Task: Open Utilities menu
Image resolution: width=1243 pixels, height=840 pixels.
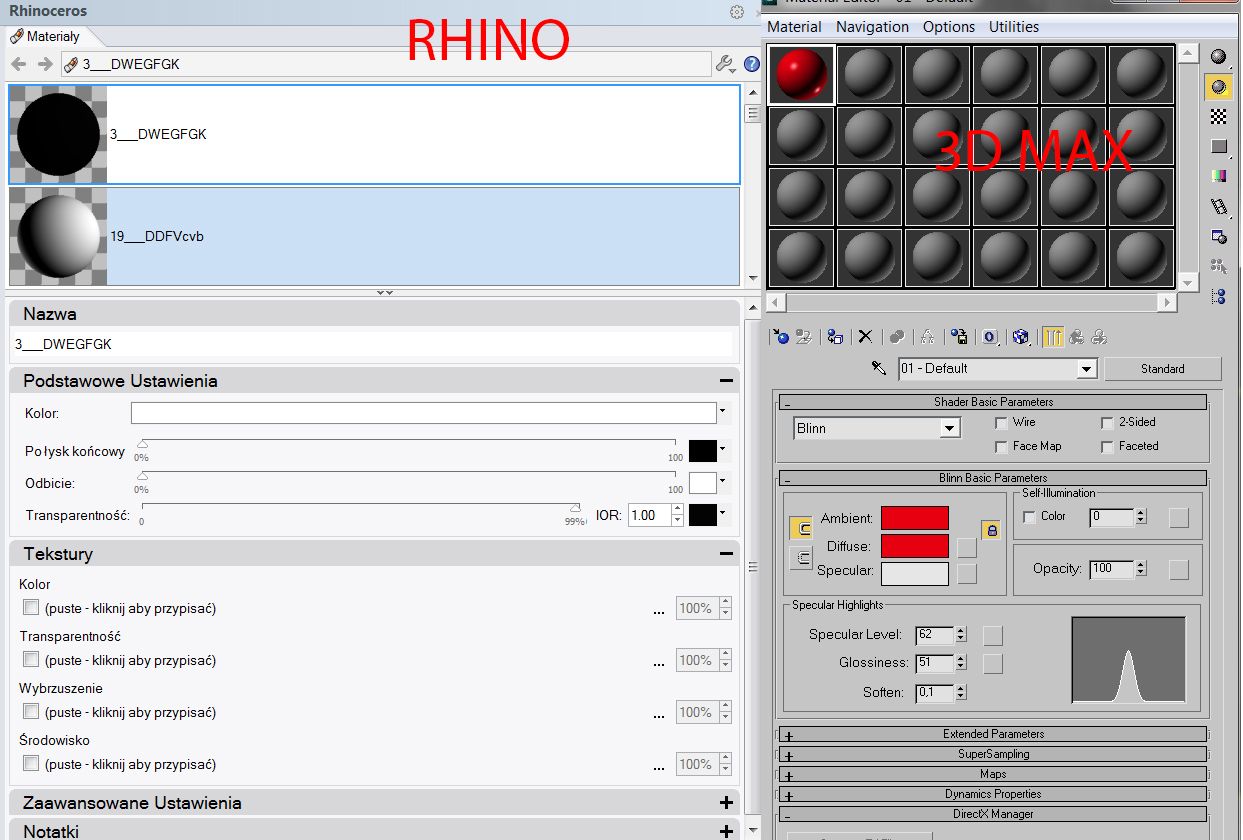Action: coord(1014,27)
